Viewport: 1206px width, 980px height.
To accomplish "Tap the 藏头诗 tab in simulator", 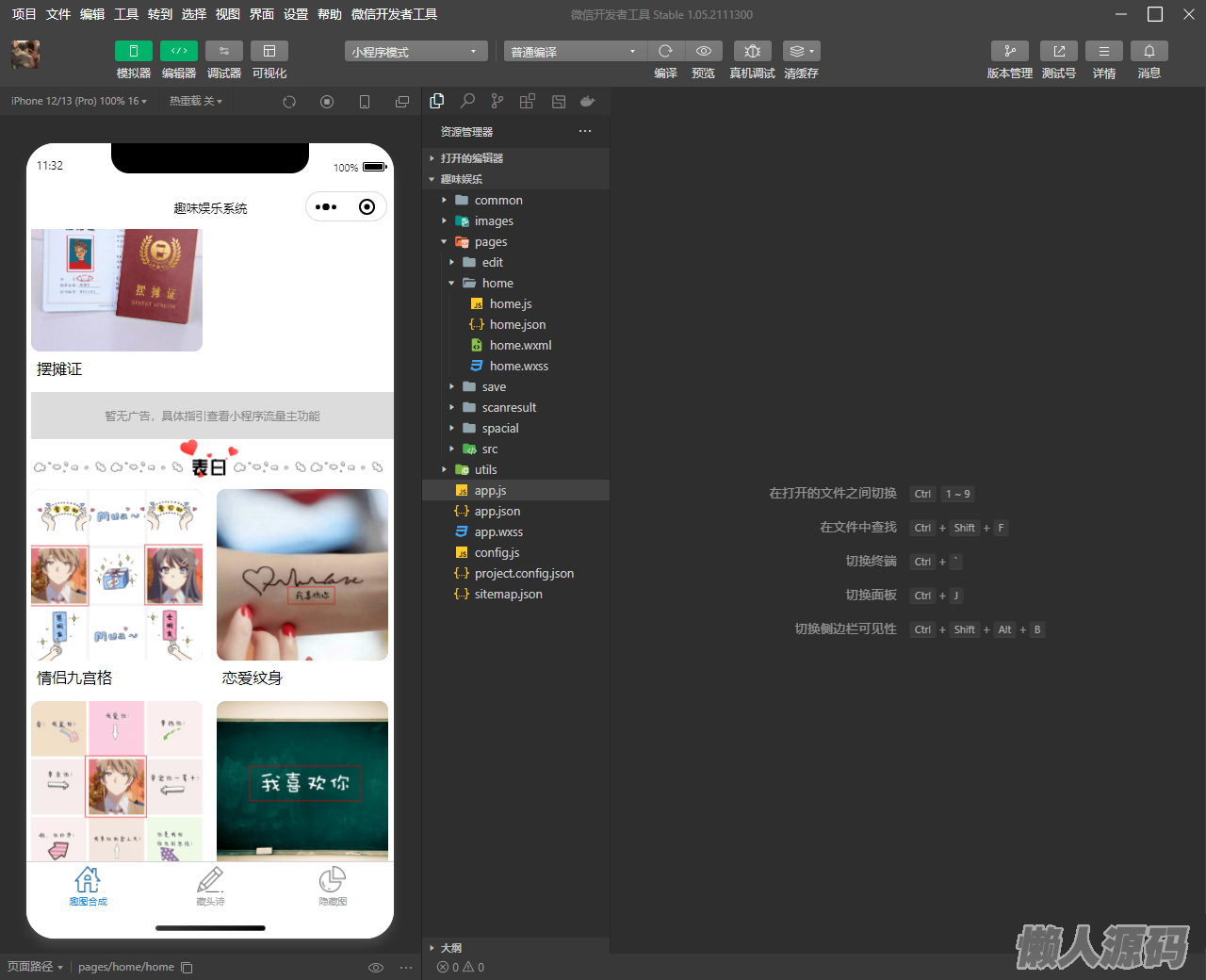I will pos(210,887).
